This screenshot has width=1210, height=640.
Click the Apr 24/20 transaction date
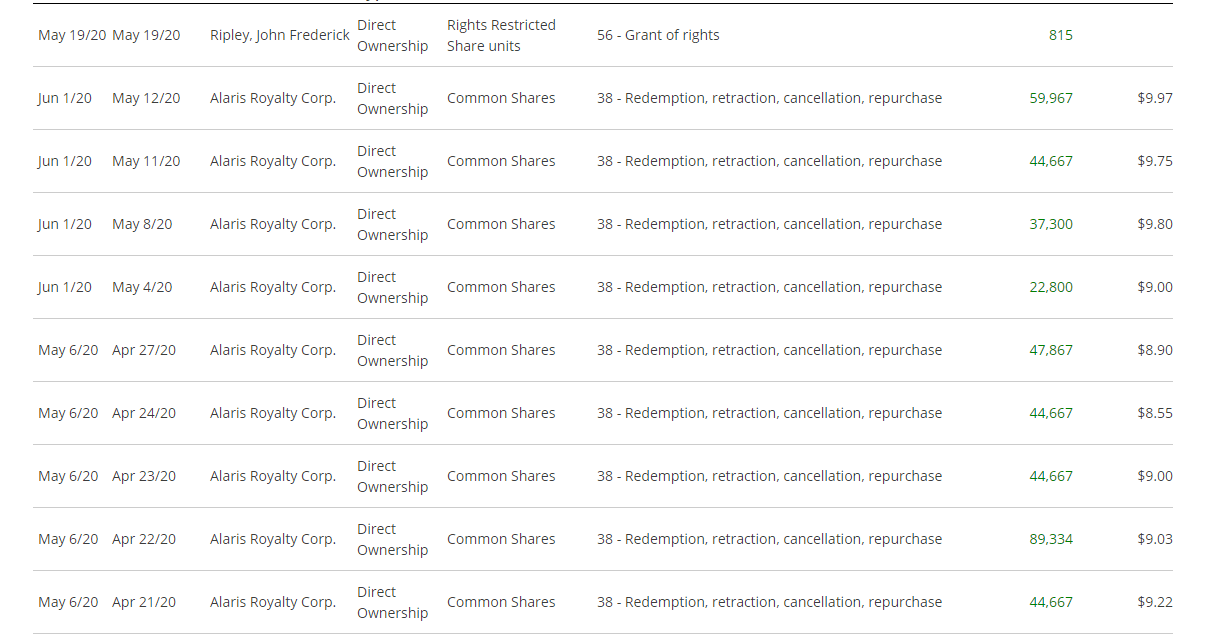point(144,413)
